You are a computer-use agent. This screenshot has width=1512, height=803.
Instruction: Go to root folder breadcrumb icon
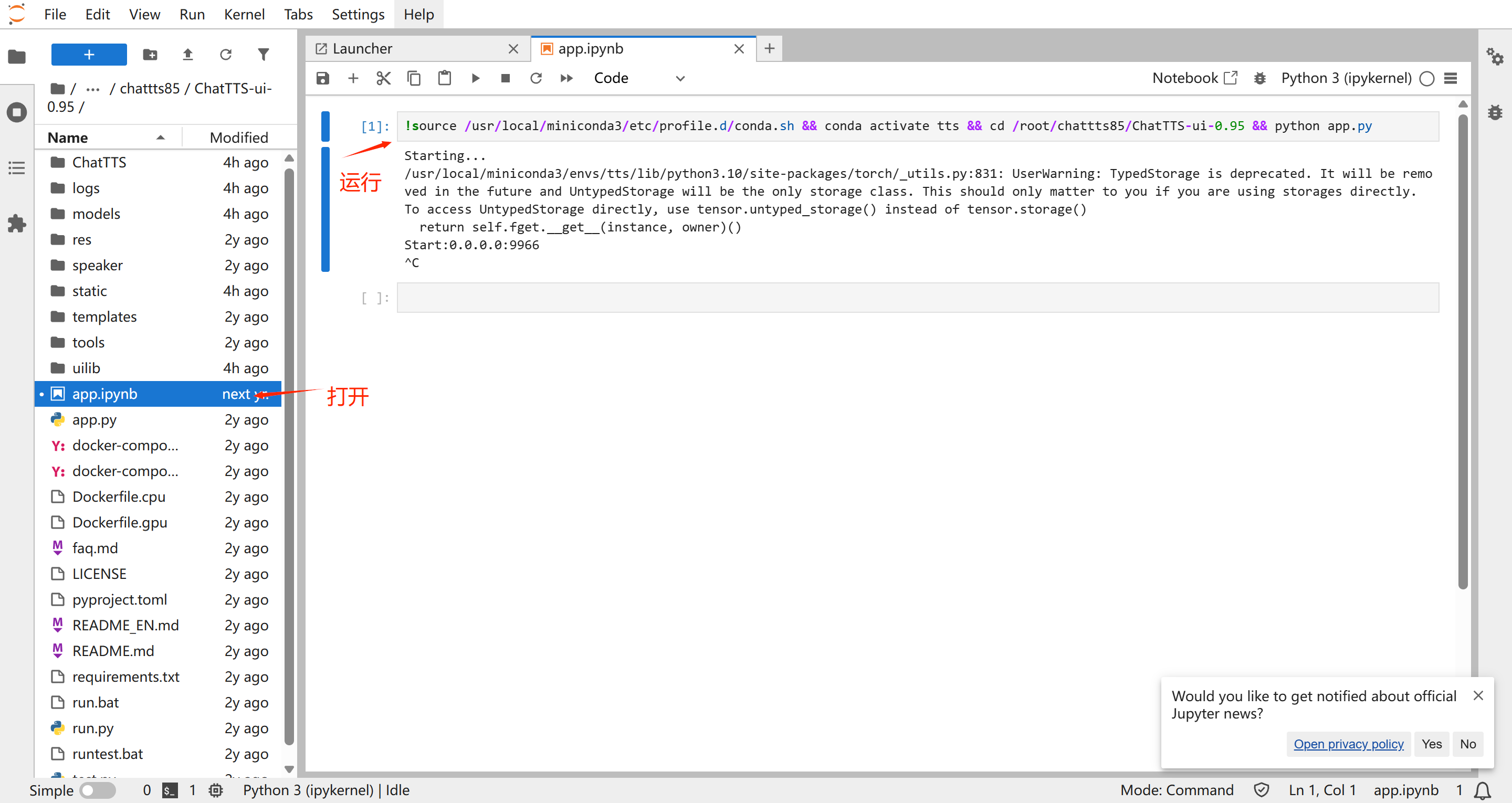point(58,89)
